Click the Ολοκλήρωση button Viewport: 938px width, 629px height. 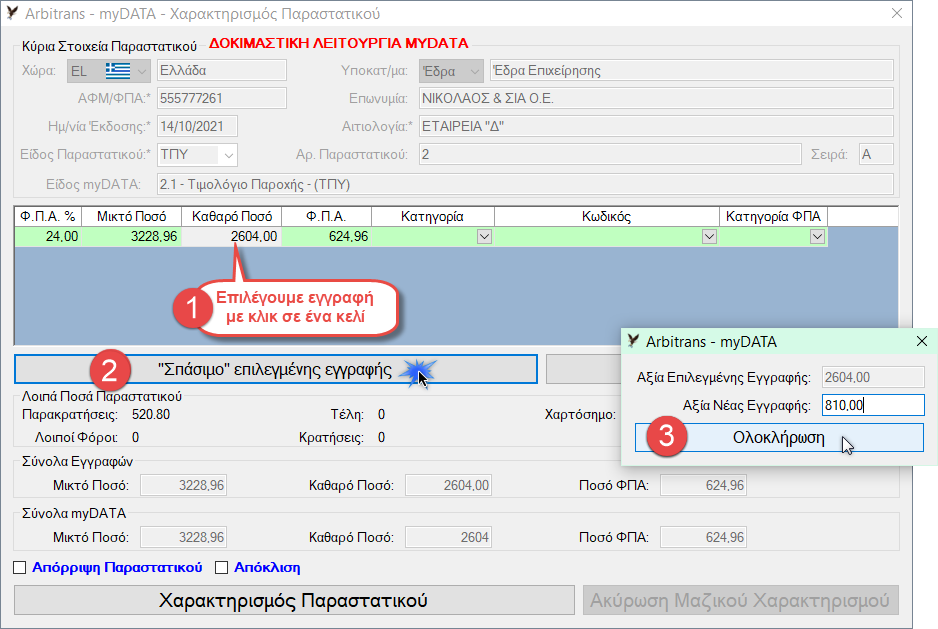tap(779, 437)
